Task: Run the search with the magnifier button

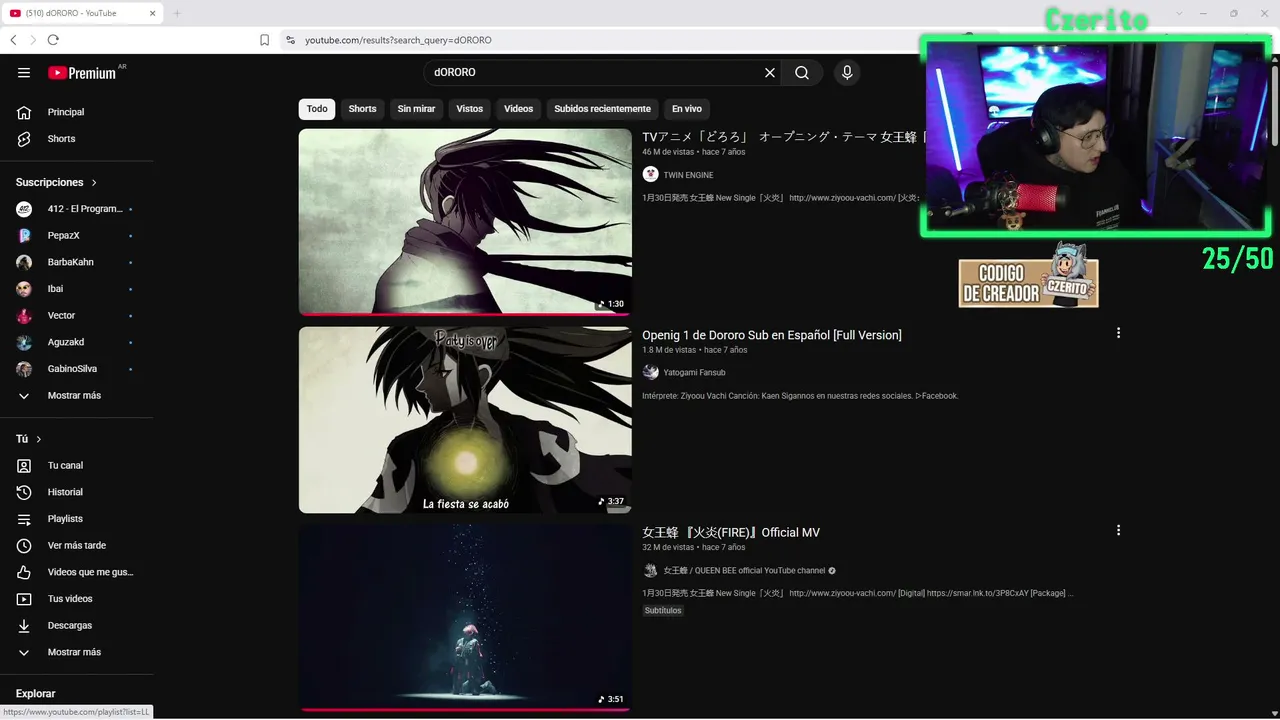Action: (802, 73)
